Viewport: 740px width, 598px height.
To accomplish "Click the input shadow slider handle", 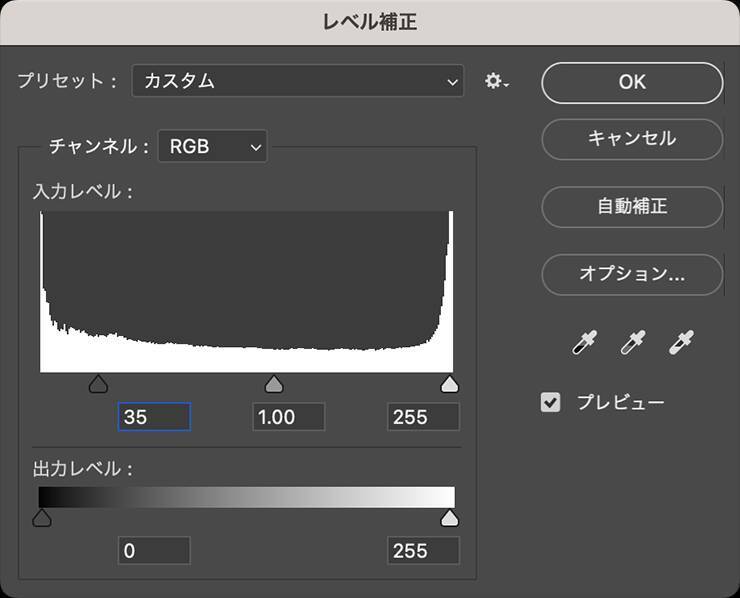I will coord(98,385).
